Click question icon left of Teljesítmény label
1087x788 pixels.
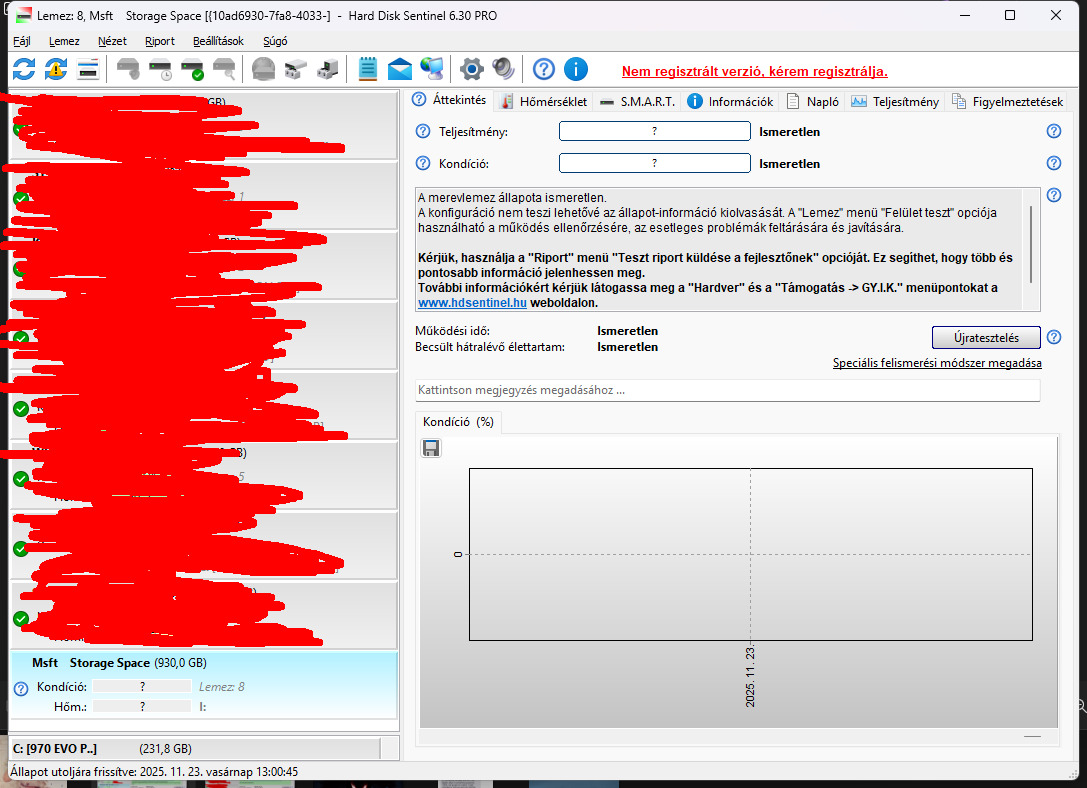[x=423, y=131]
